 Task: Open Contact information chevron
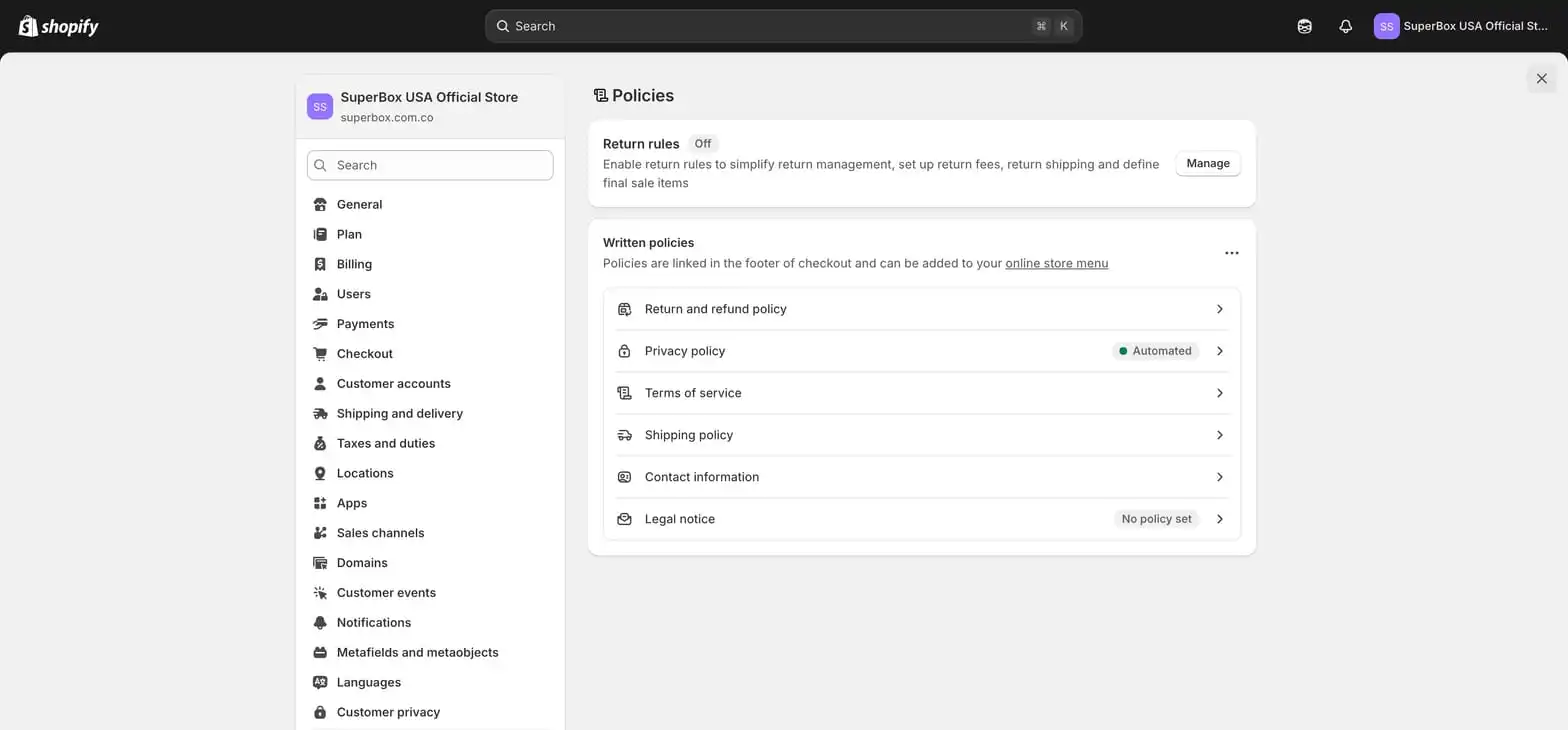click(x=1220, y=477)
